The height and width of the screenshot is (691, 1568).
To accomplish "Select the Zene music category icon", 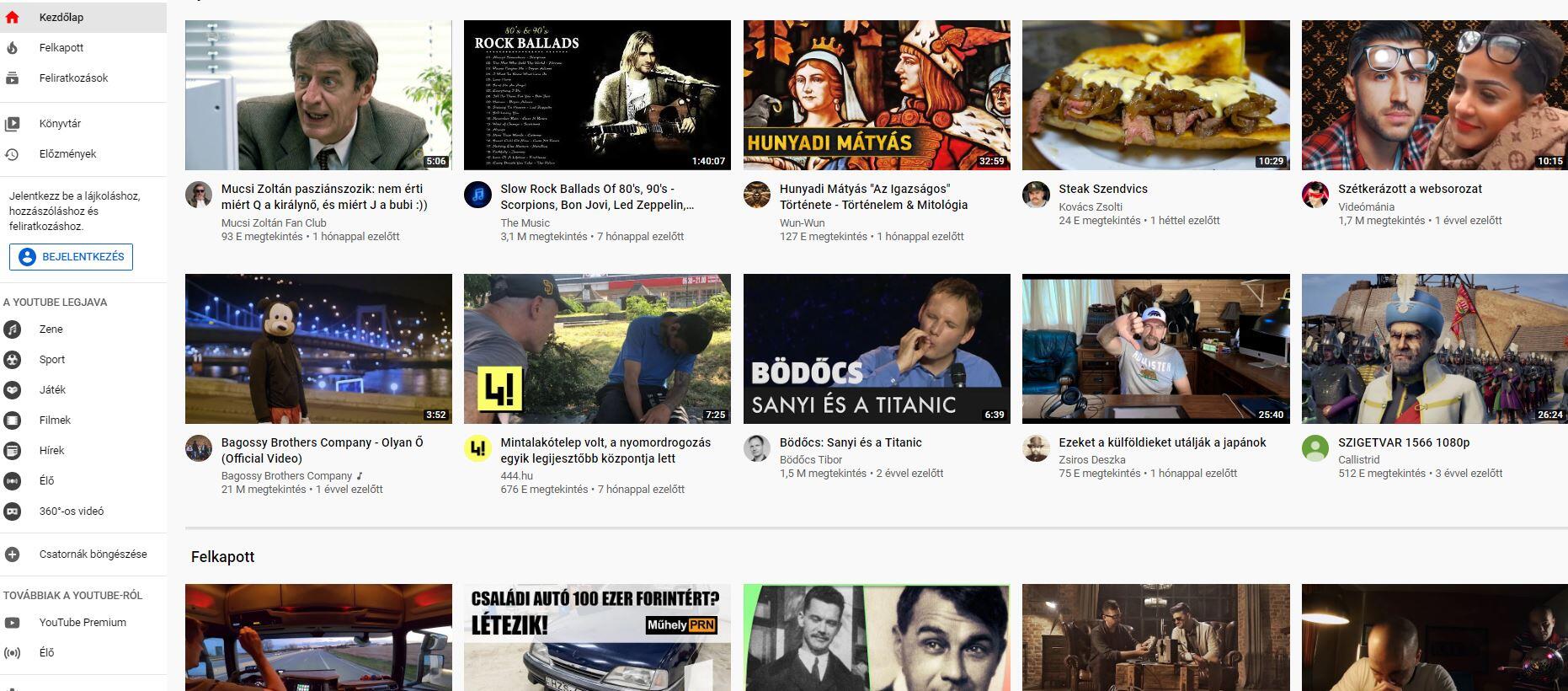I will click(12, 329).
